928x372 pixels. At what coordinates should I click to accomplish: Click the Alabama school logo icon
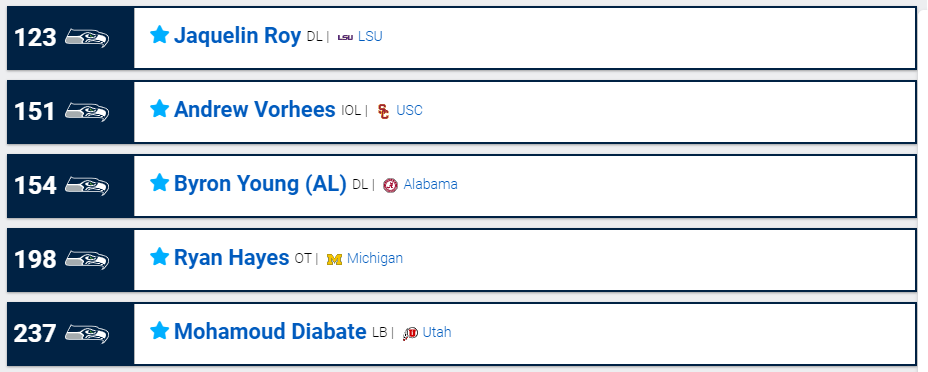[x=390, y=185]
